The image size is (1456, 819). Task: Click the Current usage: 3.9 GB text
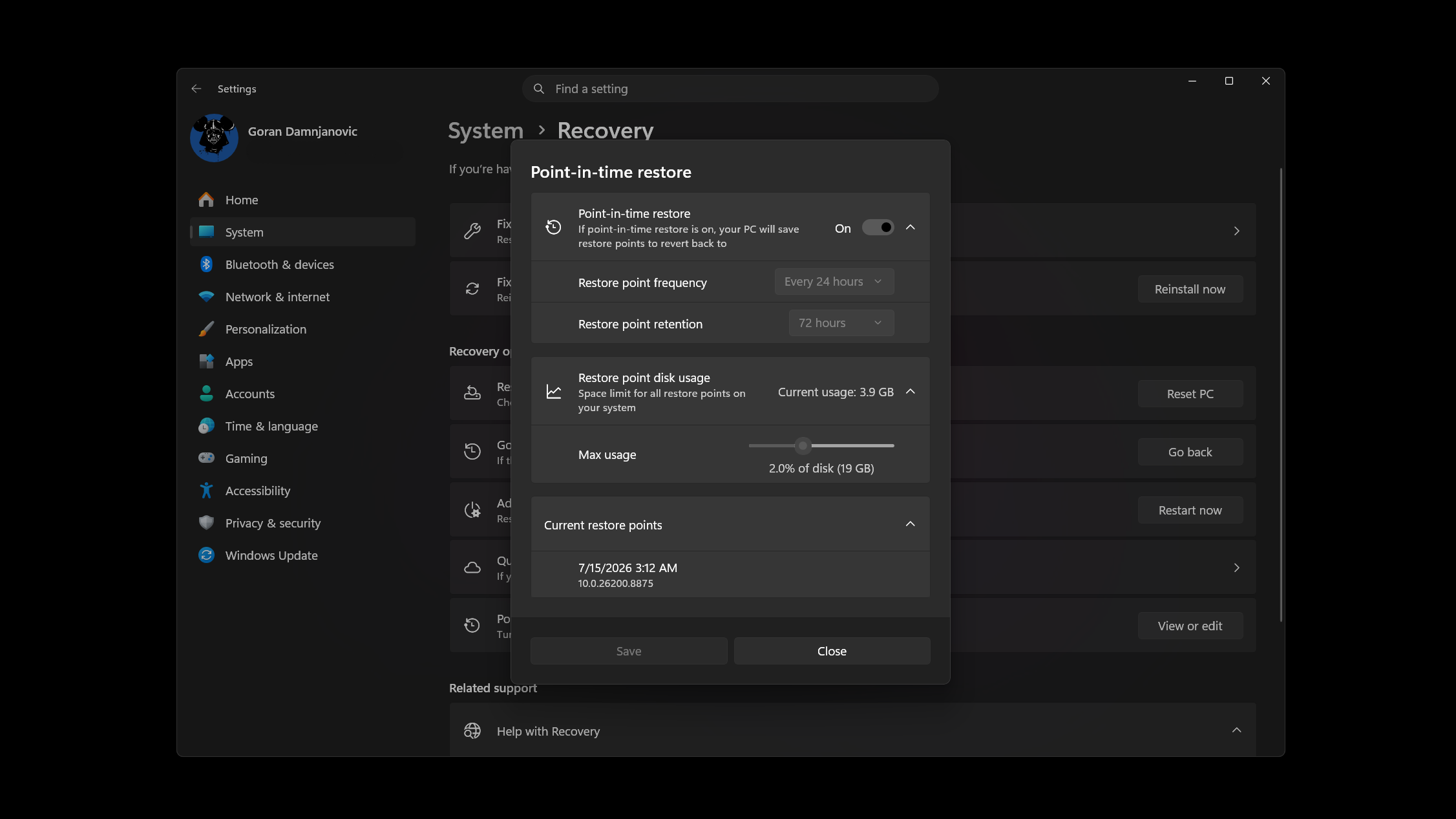pyautogui.click(x=836, y=392)
